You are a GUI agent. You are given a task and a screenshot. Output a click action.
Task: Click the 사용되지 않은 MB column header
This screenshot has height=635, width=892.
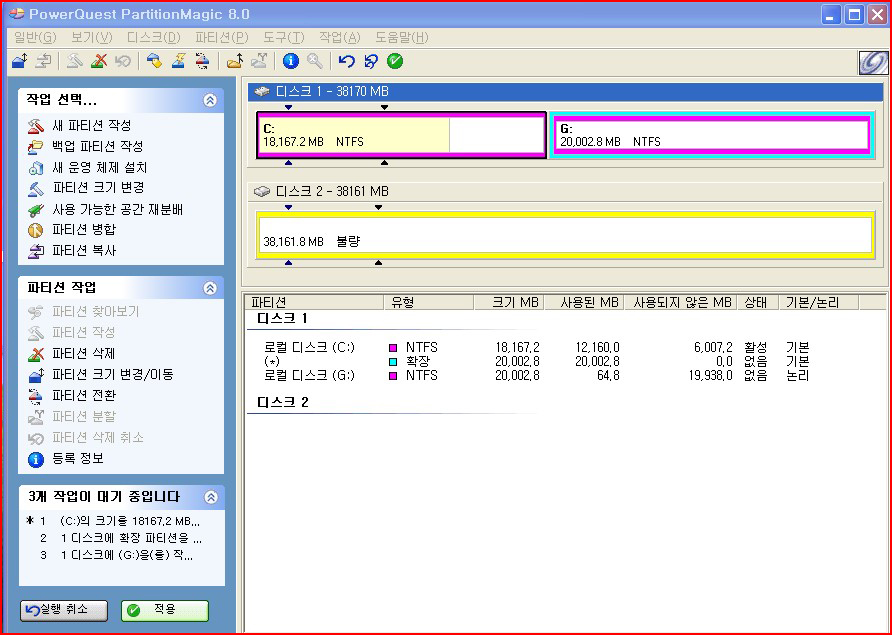[680, 302]
